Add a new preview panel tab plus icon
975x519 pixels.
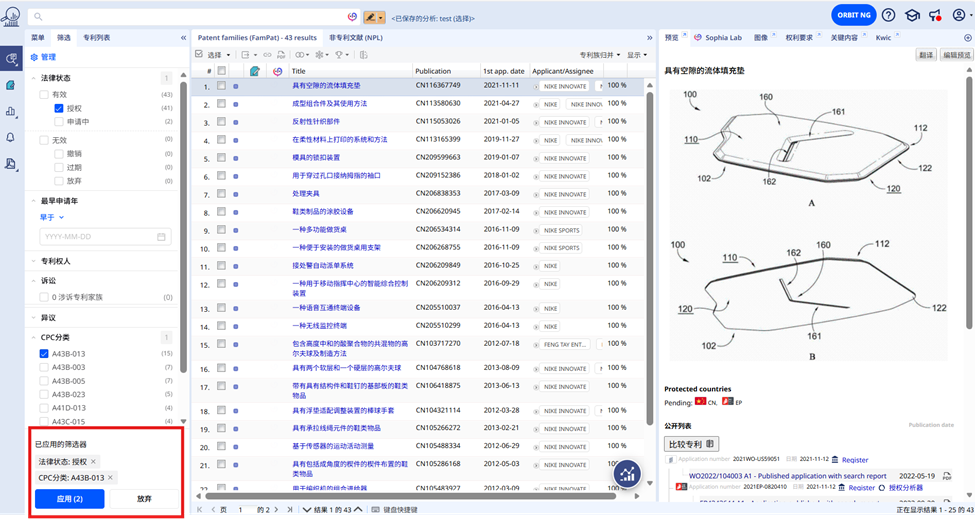click(x=968, y=38)
